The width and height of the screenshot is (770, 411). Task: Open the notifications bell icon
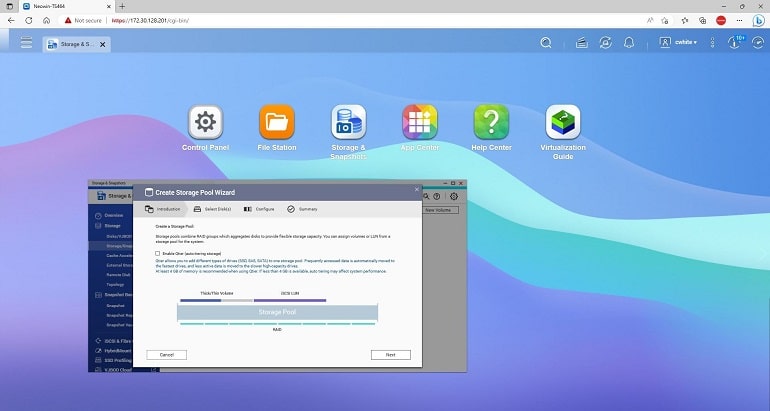pyautogui.click(x=629, y=43)
